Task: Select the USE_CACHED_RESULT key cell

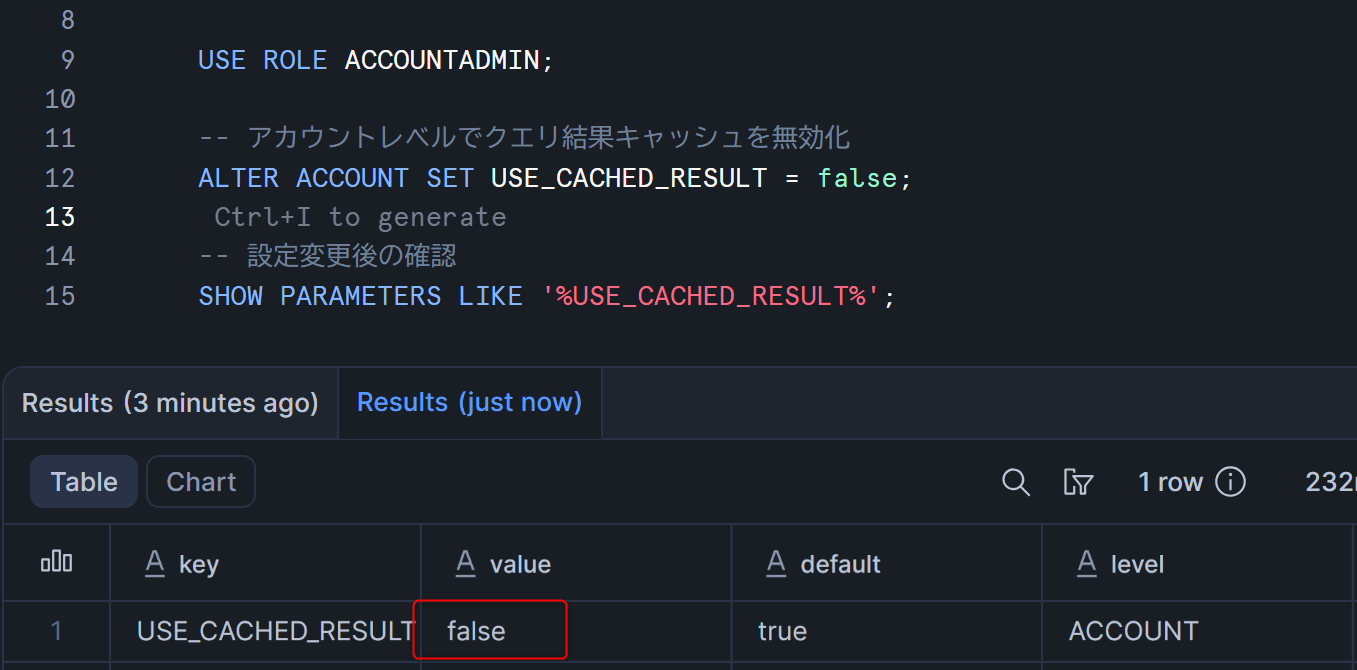Action: [x=275, y=631]
